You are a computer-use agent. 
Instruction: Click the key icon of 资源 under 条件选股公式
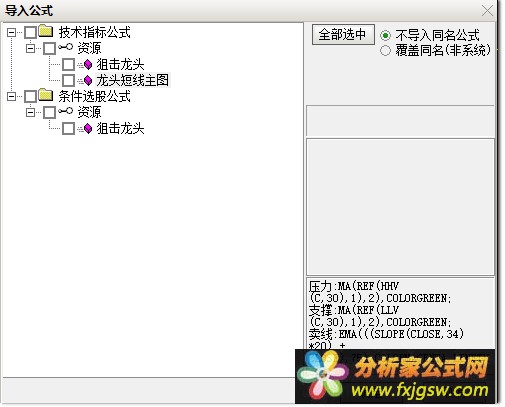pyautogui.click(x=65, y=111)
